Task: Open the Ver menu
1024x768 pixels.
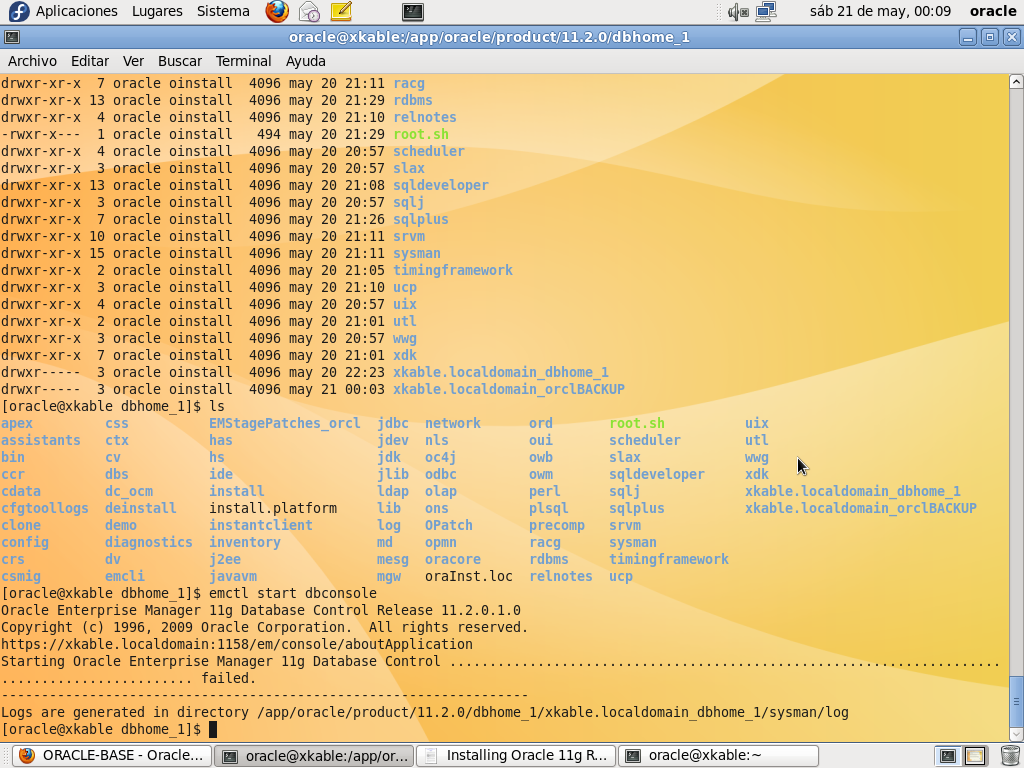Action: pyautogui.click(x=133, y=61)
